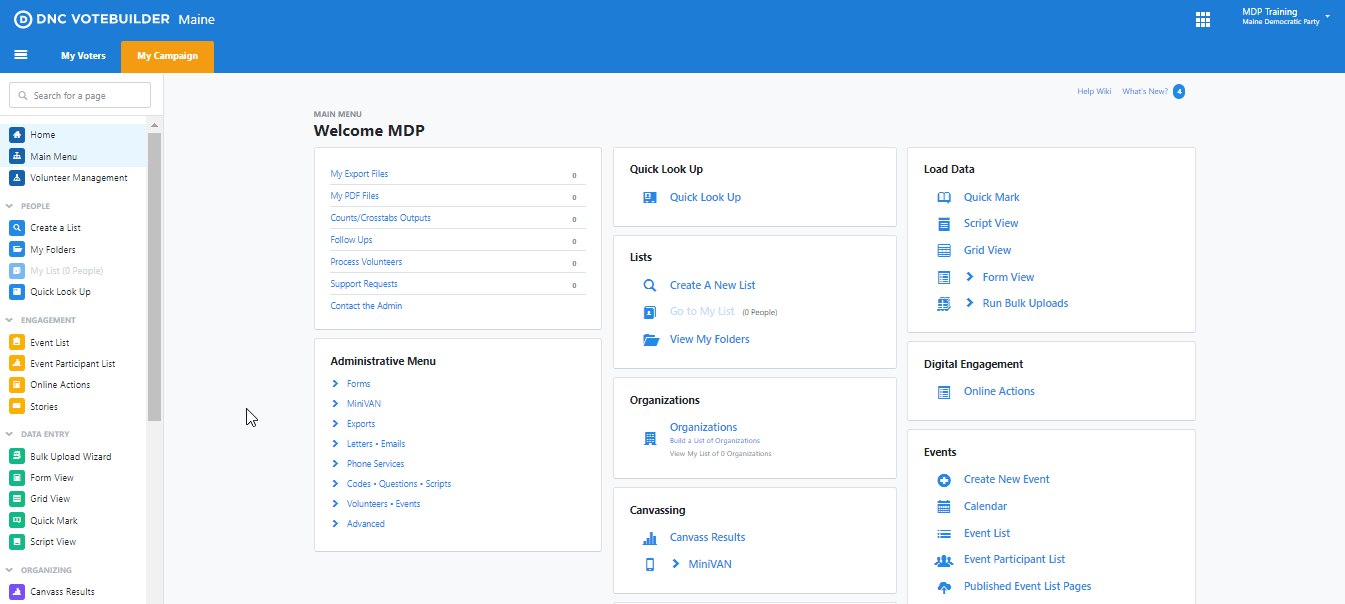Viewport: 1345px width, 604px height.
Task: Click the Organizations building icon
Action: click(x=650, y=438)
